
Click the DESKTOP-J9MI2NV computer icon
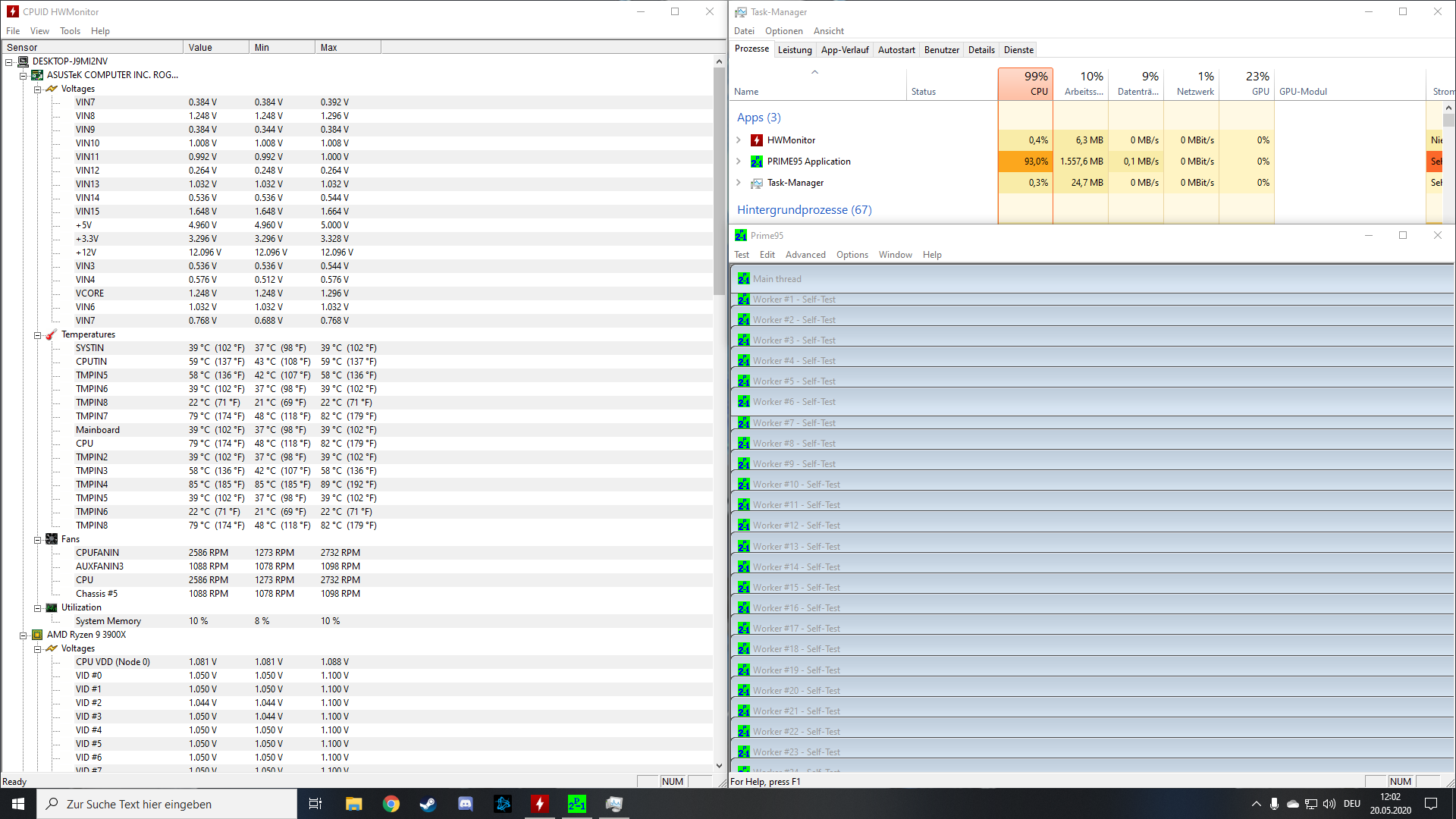[x=23, y=61]
